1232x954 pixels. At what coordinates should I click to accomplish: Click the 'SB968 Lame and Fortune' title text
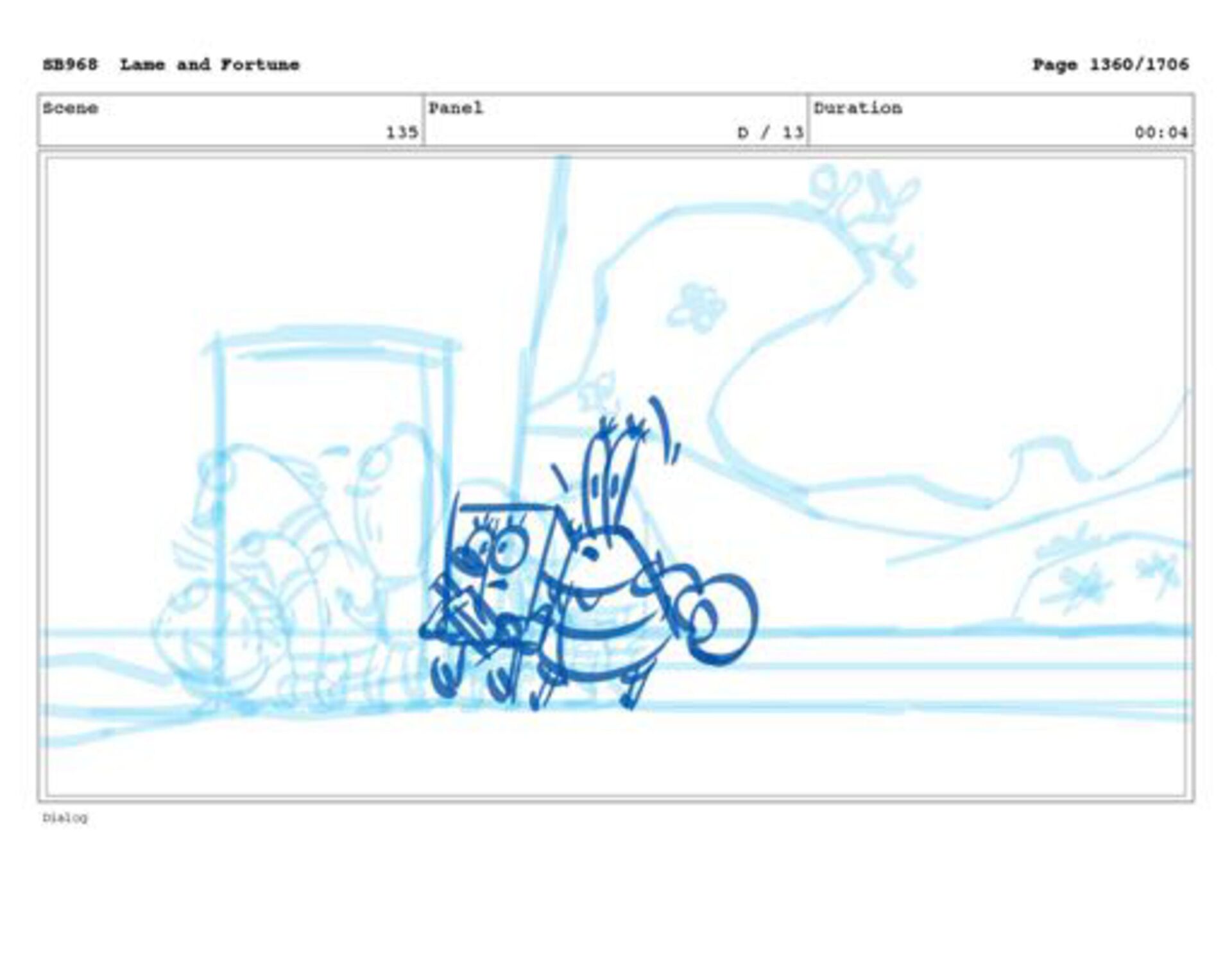(171, 65)
